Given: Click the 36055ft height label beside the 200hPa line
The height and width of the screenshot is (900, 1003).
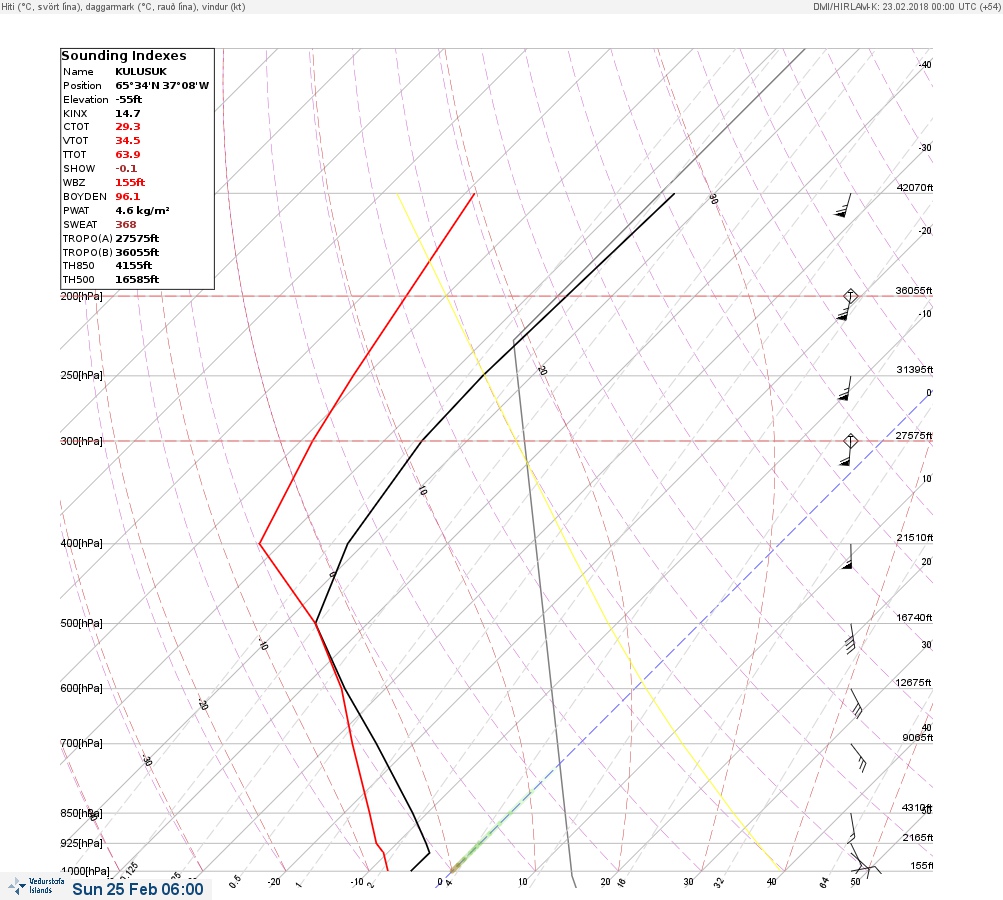Looking at the screenshot, I should 913,290.
